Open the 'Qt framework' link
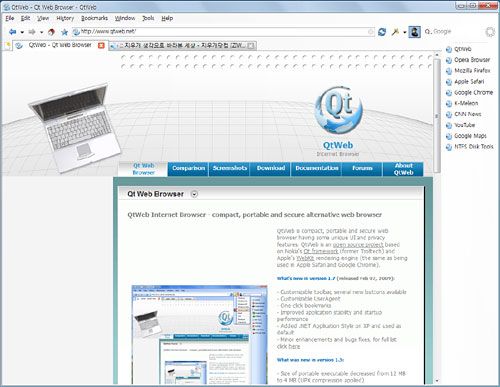The height and width of the screenshot is (387, 500). click(321, 251)
